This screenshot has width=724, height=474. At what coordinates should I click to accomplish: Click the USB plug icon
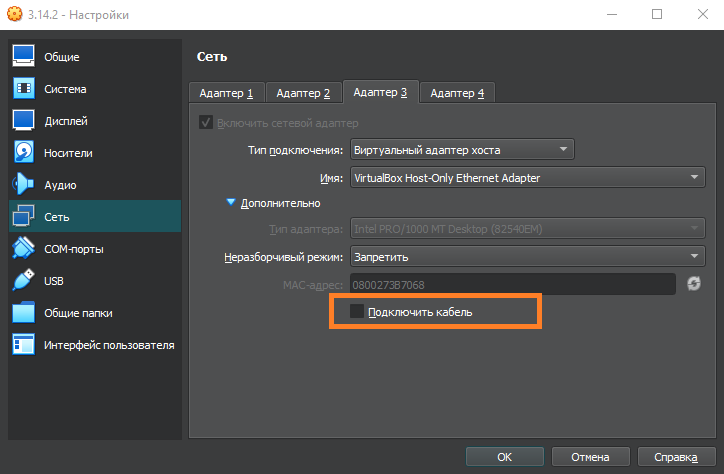(23, 280)
